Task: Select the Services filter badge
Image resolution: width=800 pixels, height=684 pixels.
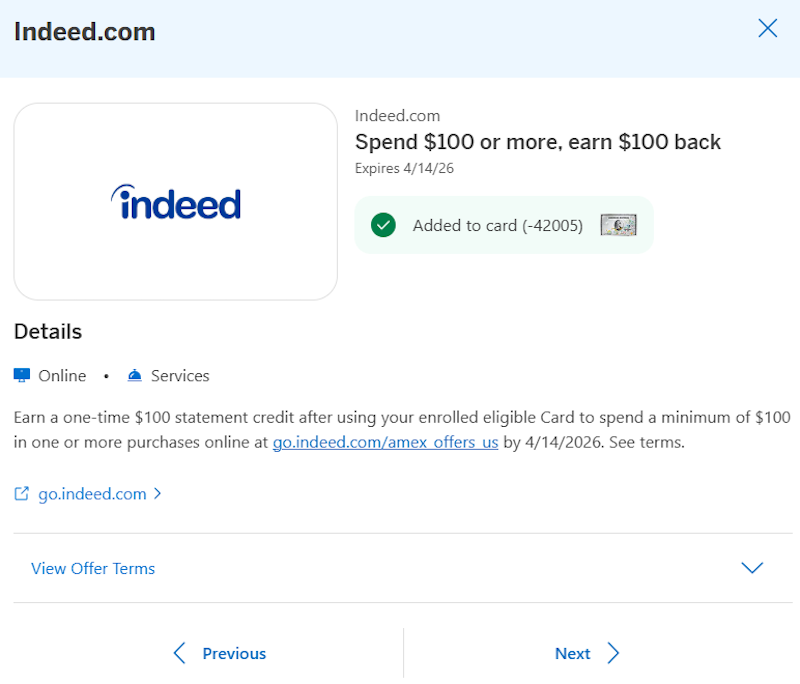Action: pos(167,375)
